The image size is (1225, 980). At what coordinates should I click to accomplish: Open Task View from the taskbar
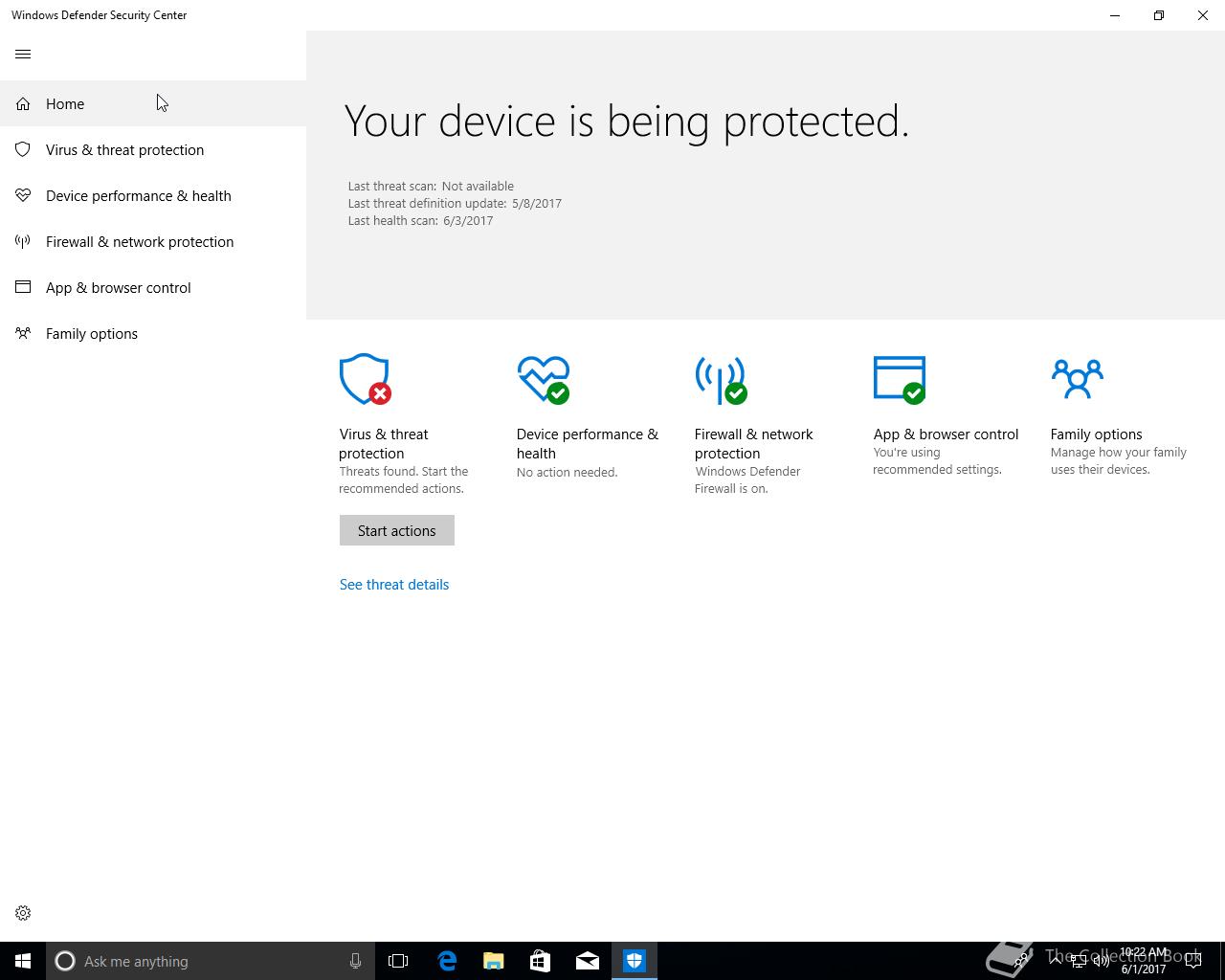coord(398,961)
